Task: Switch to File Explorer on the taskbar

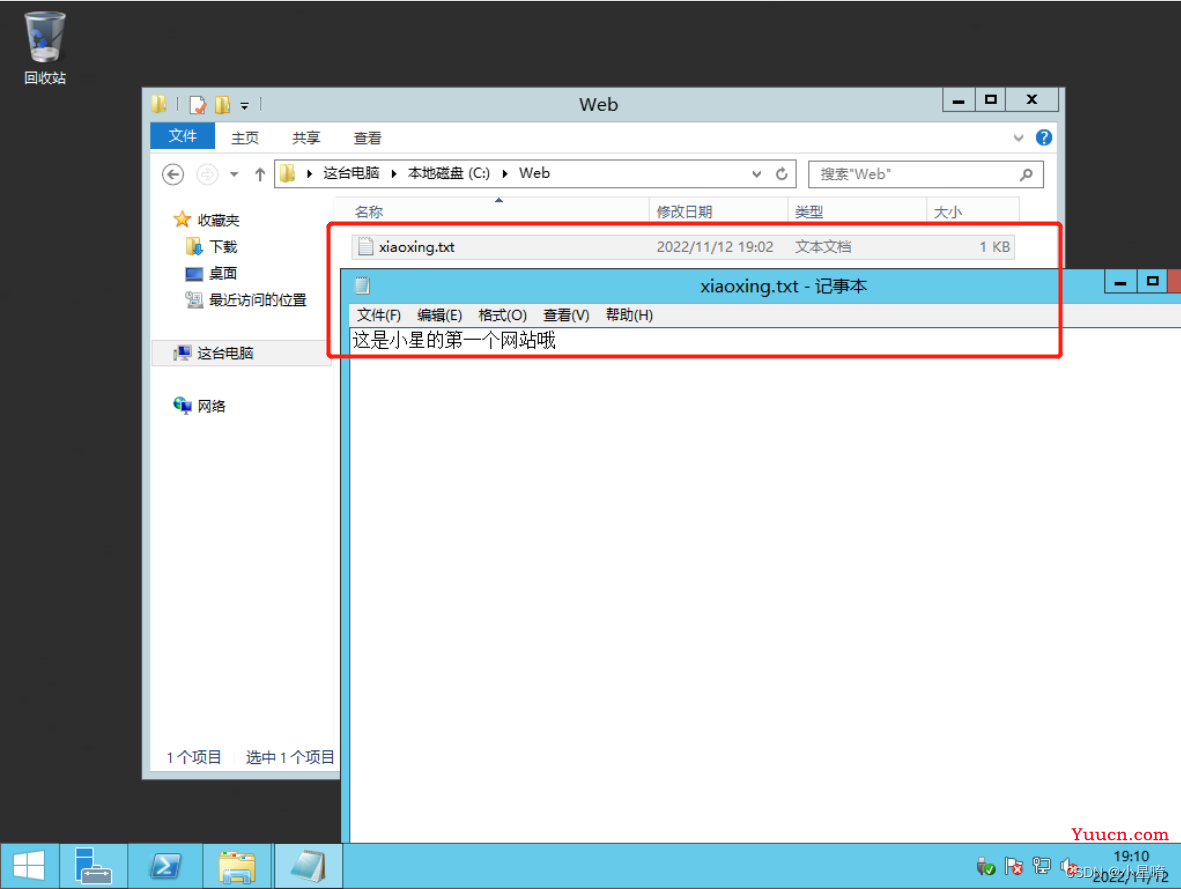Action: [237, 866]
